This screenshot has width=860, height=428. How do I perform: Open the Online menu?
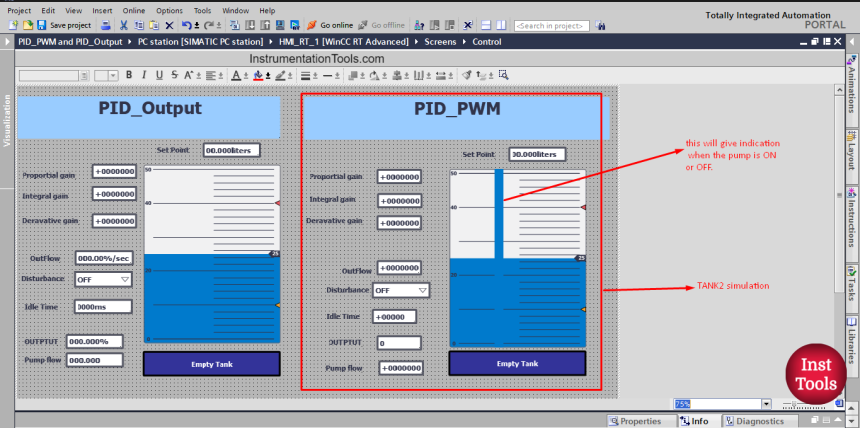pyautogui.click(x=134, y=10)
